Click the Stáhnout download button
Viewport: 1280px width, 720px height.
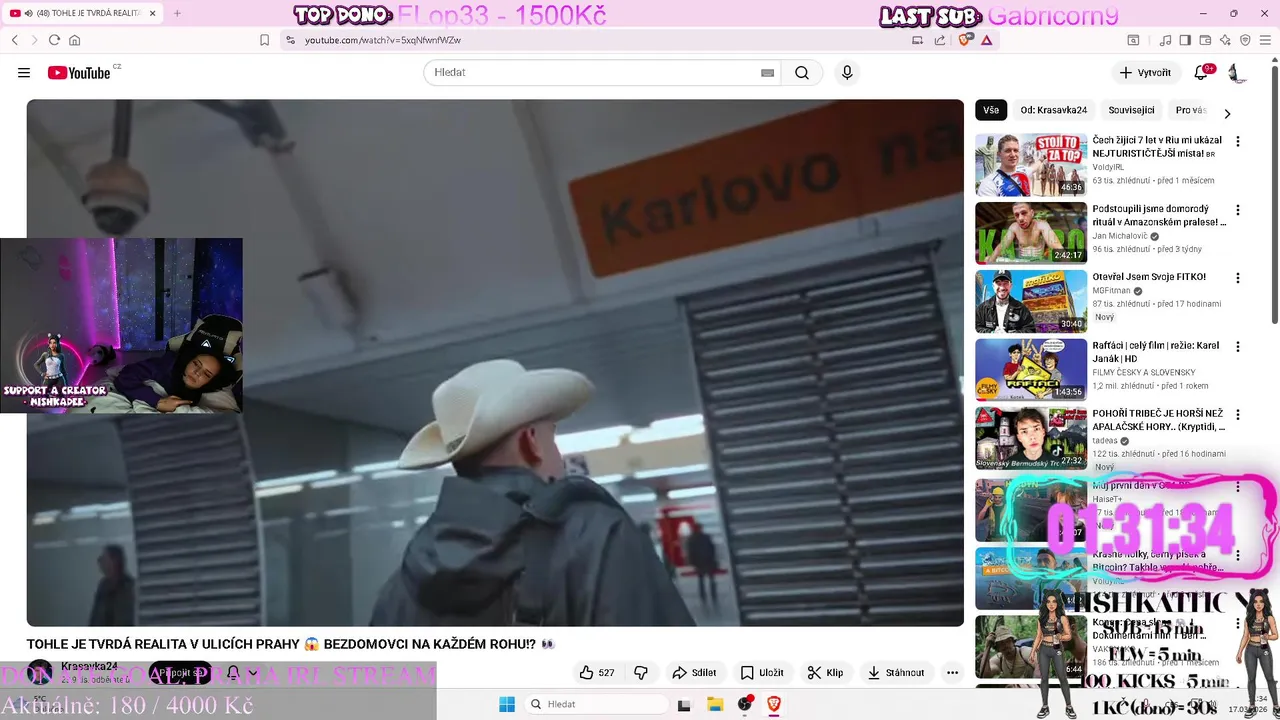click(896, 673)
